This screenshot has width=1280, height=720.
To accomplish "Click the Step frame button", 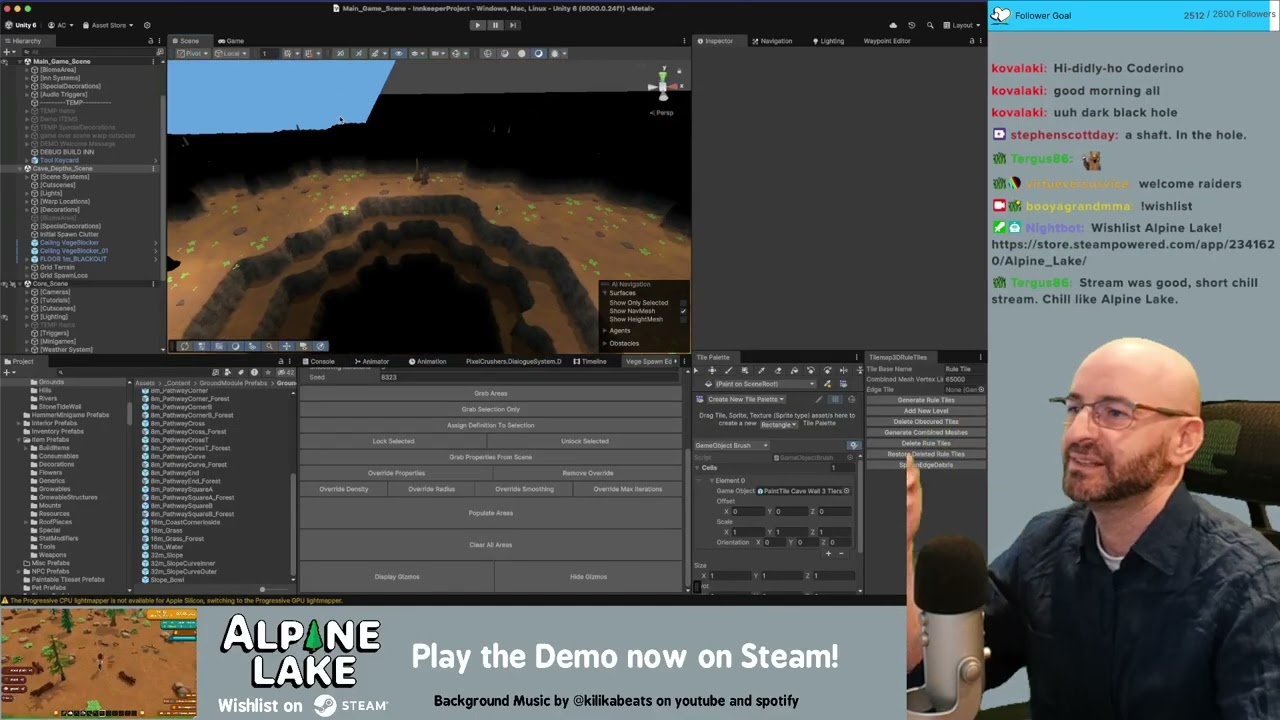I will (x=513, y=25).
